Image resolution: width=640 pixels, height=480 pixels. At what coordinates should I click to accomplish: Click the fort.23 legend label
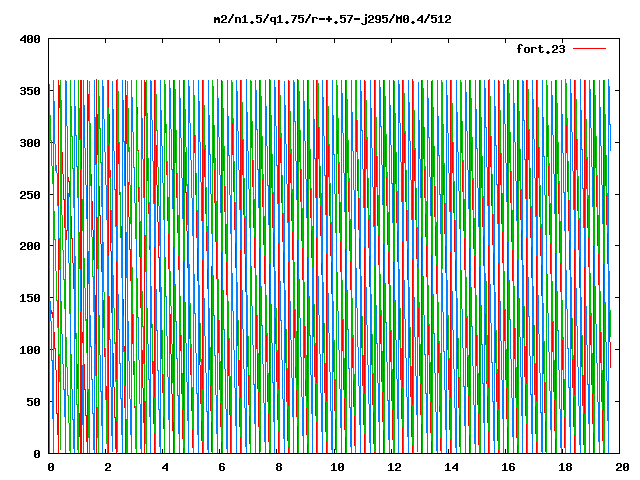point(541,49)
